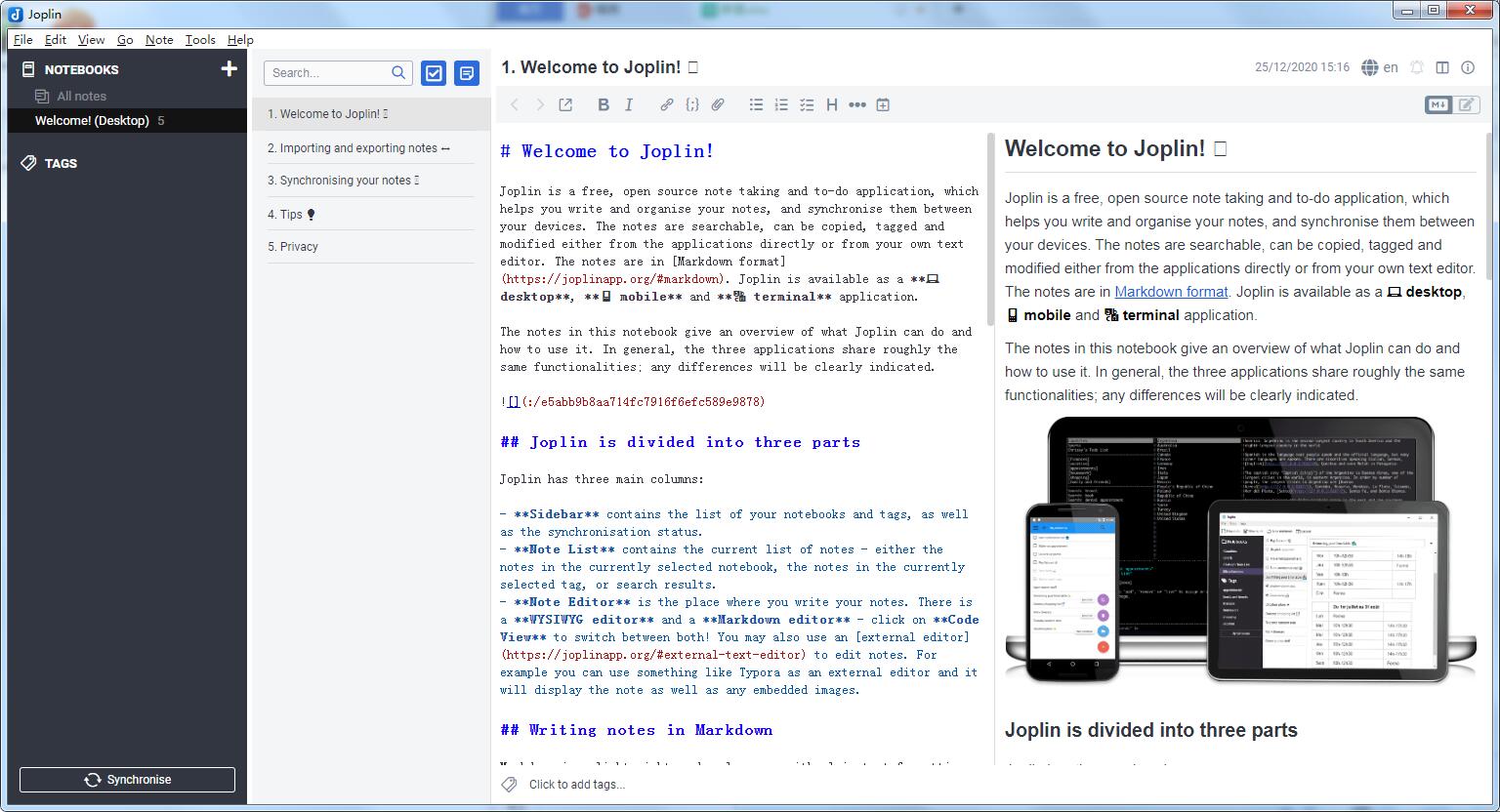Open the Markdown format link in preview

[1170, 292]
